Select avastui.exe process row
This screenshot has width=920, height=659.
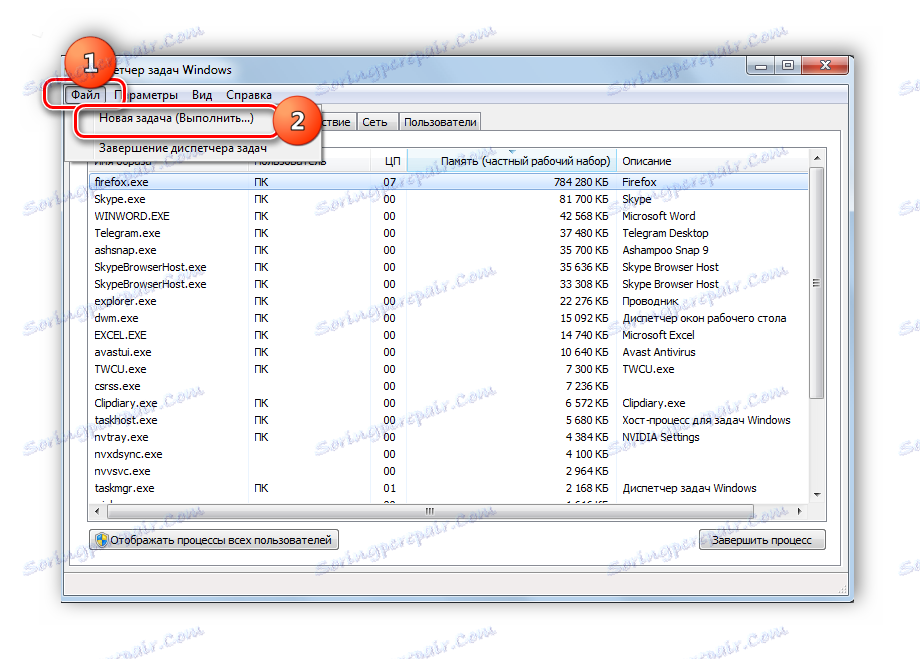pos(449,352)
